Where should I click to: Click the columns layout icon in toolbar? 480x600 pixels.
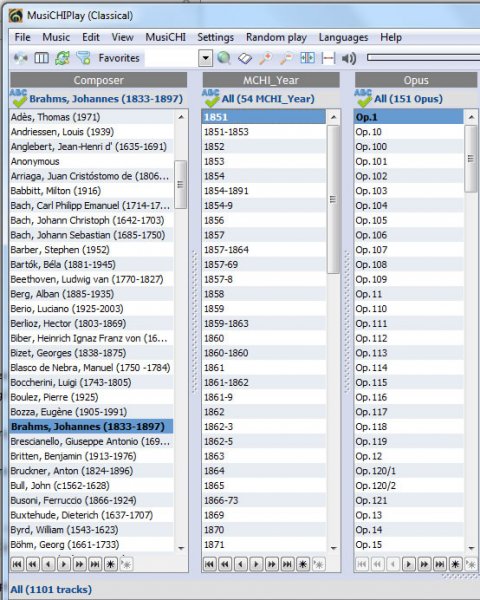[x=41, y=58]
